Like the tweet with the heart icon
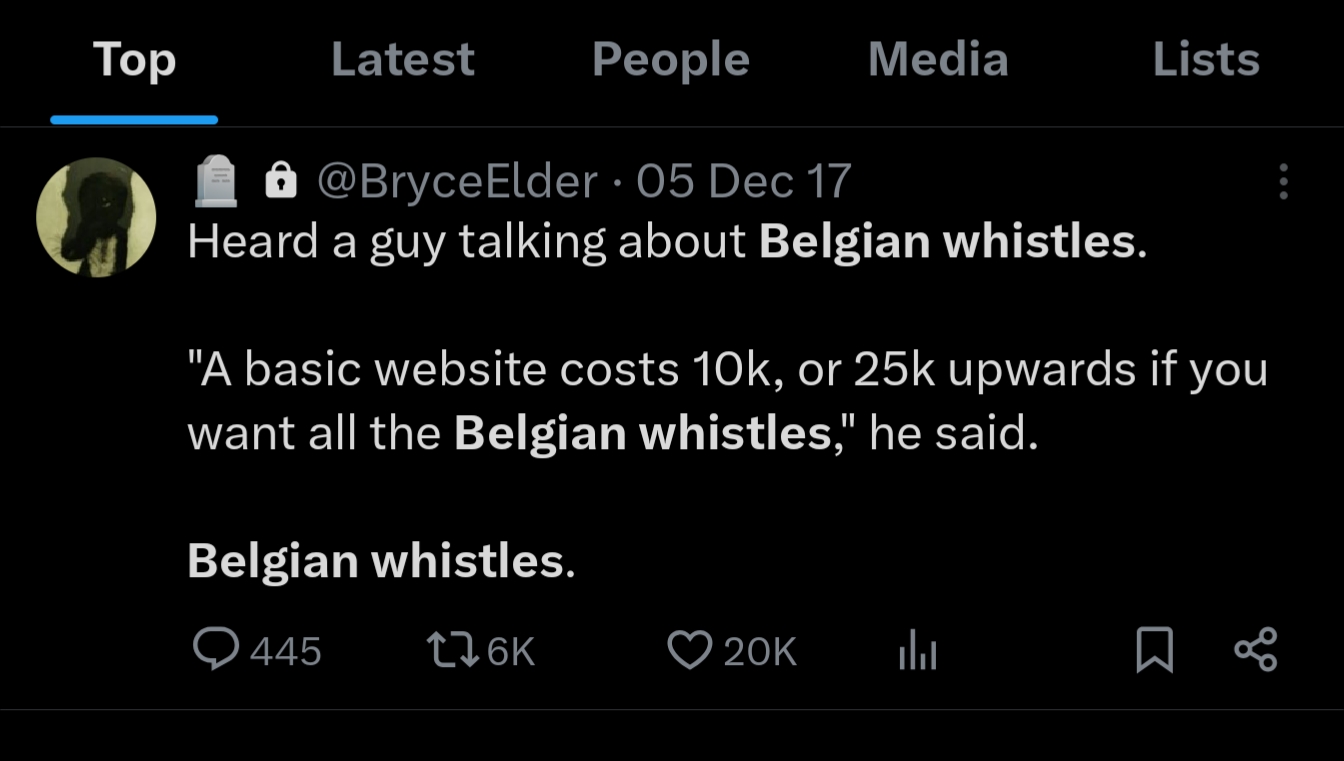1344x761 pixels. (x=688, y=651)
